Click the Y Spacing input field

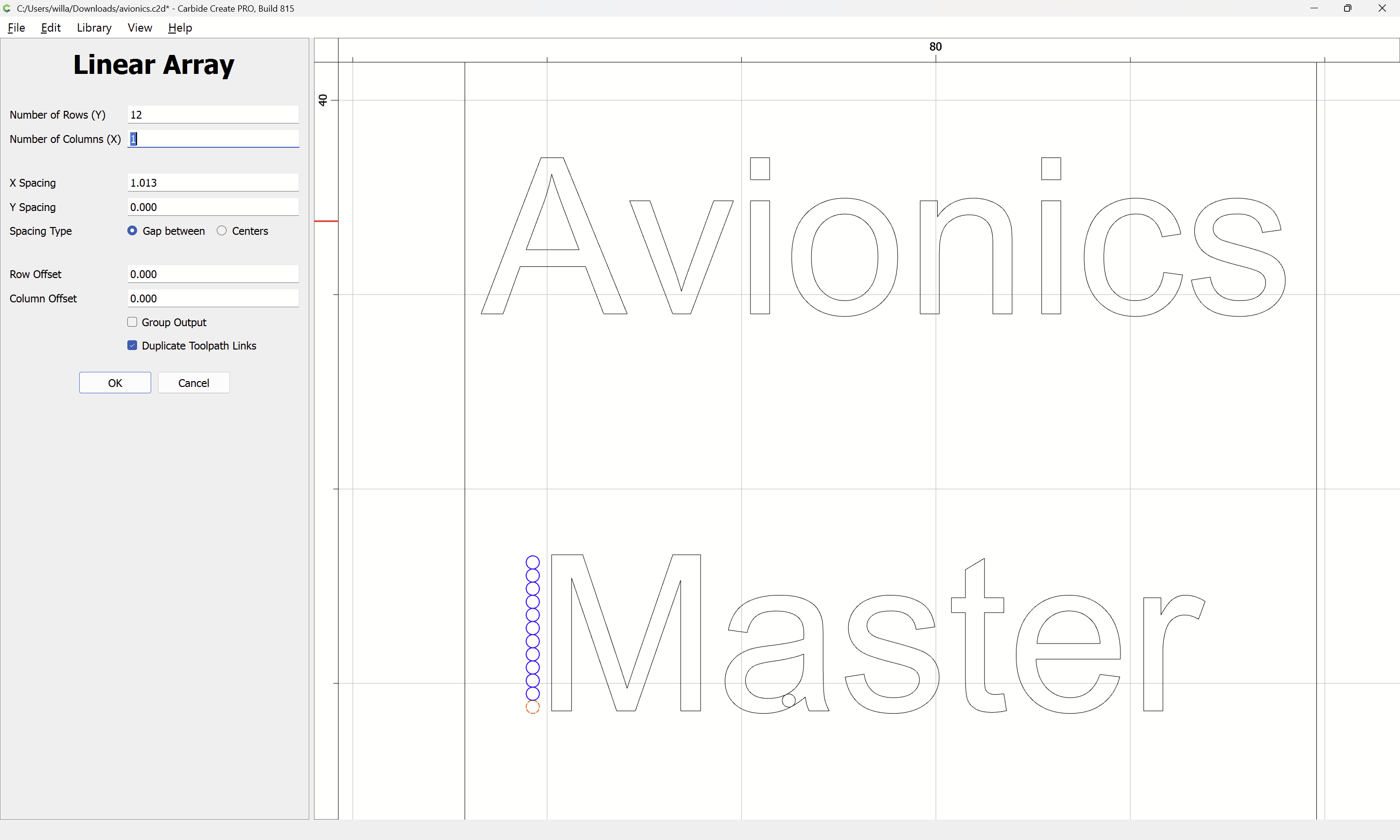[x=213, y=207]
